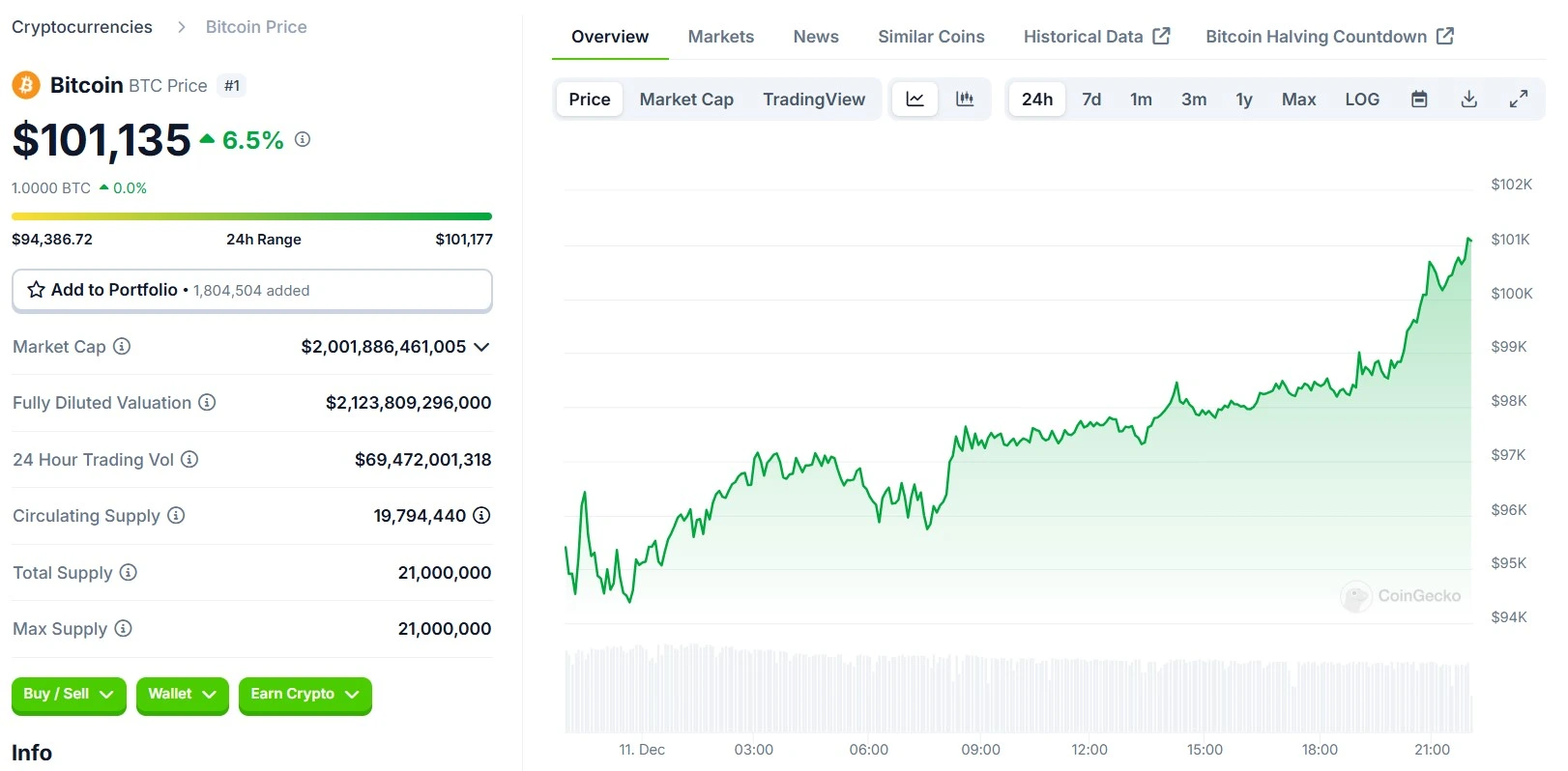The width and height of the screenshot is (1568, 771).
Task: Open the Buy / Sell dropdown
Action: coord(69,695)
